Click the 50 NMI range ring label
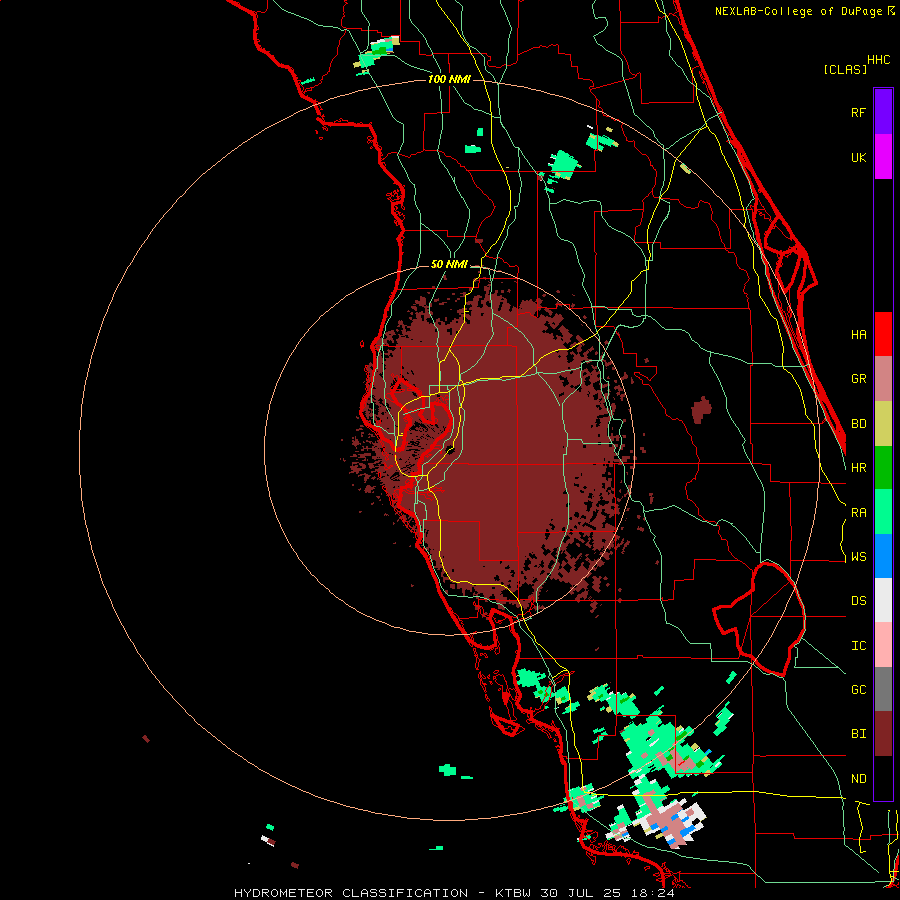The width and height of the screenshot is (900, 900). coord(449,265)
